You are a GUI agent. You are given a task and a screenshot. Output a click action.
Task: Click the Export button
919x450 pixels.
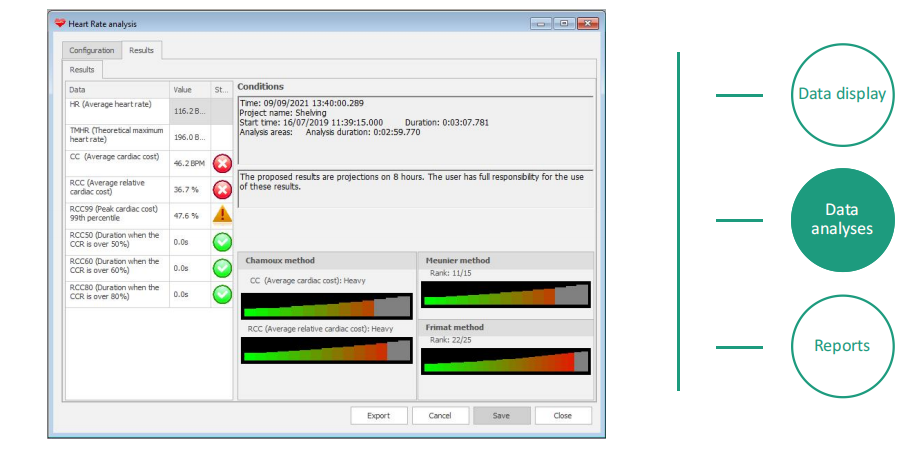click(378, 415)
